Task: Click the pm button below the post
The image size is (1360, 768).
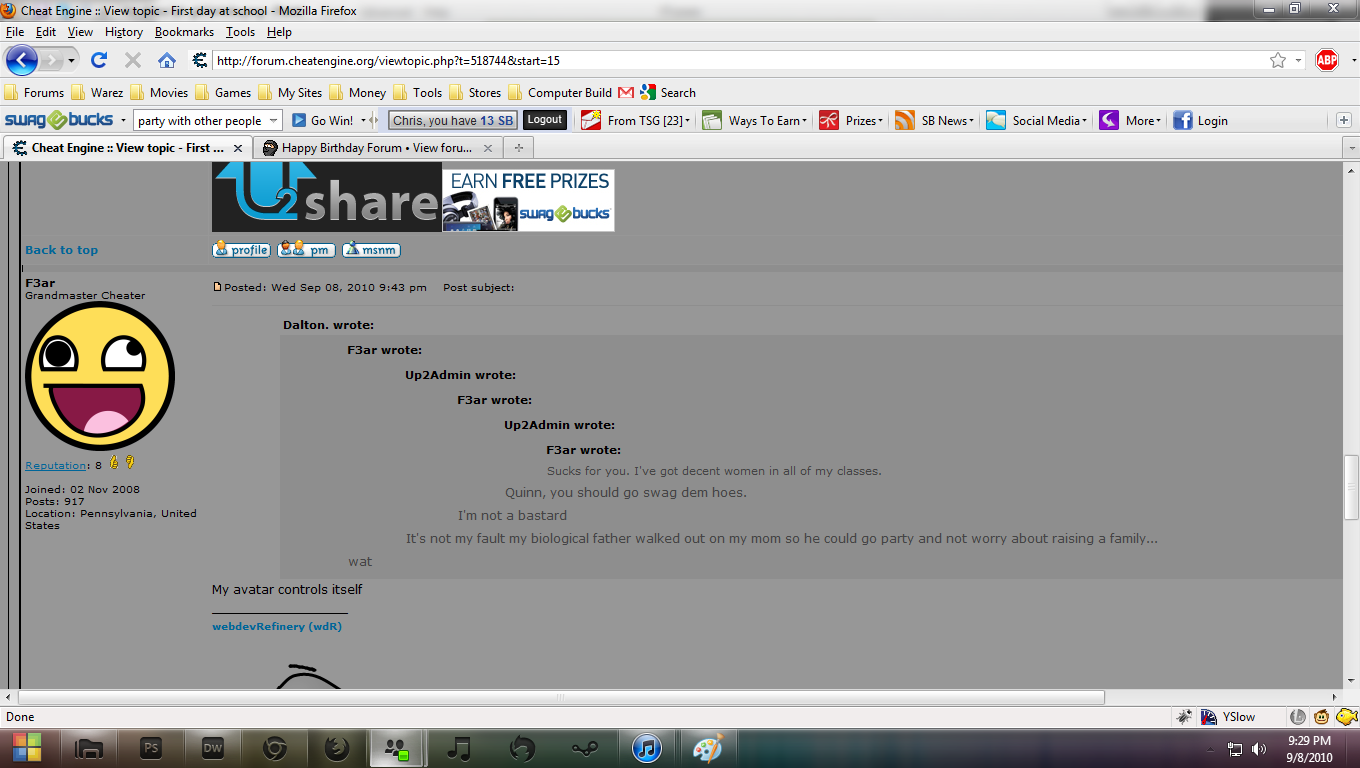Action: coord(306,249)
